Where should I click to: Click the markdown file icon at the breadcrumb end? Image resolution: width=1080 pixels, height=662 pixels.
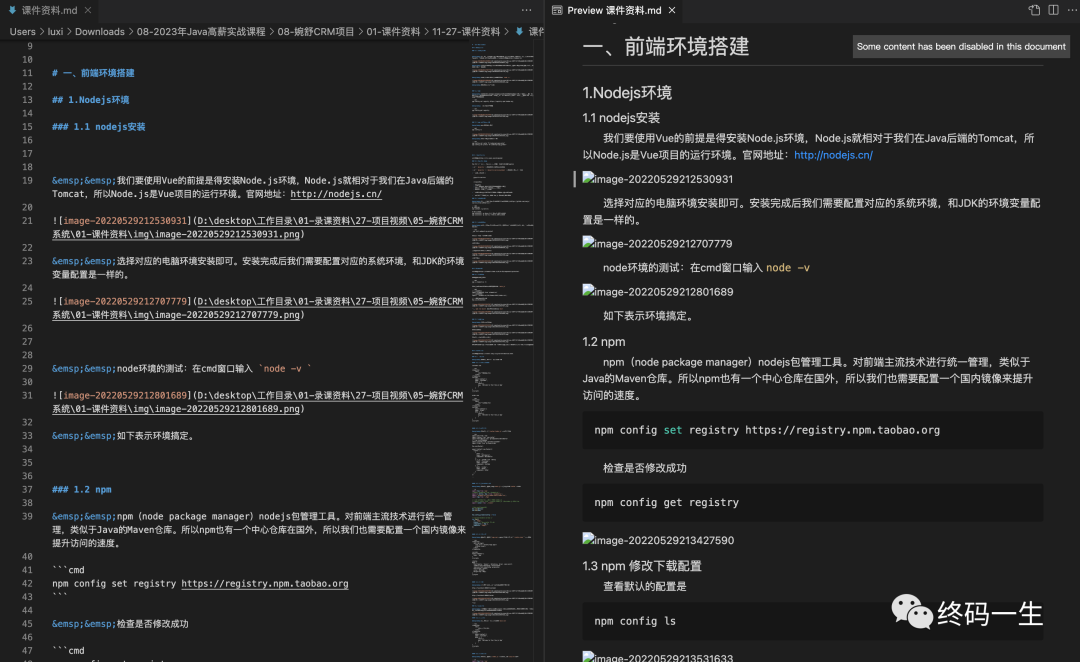coord(519,32)
